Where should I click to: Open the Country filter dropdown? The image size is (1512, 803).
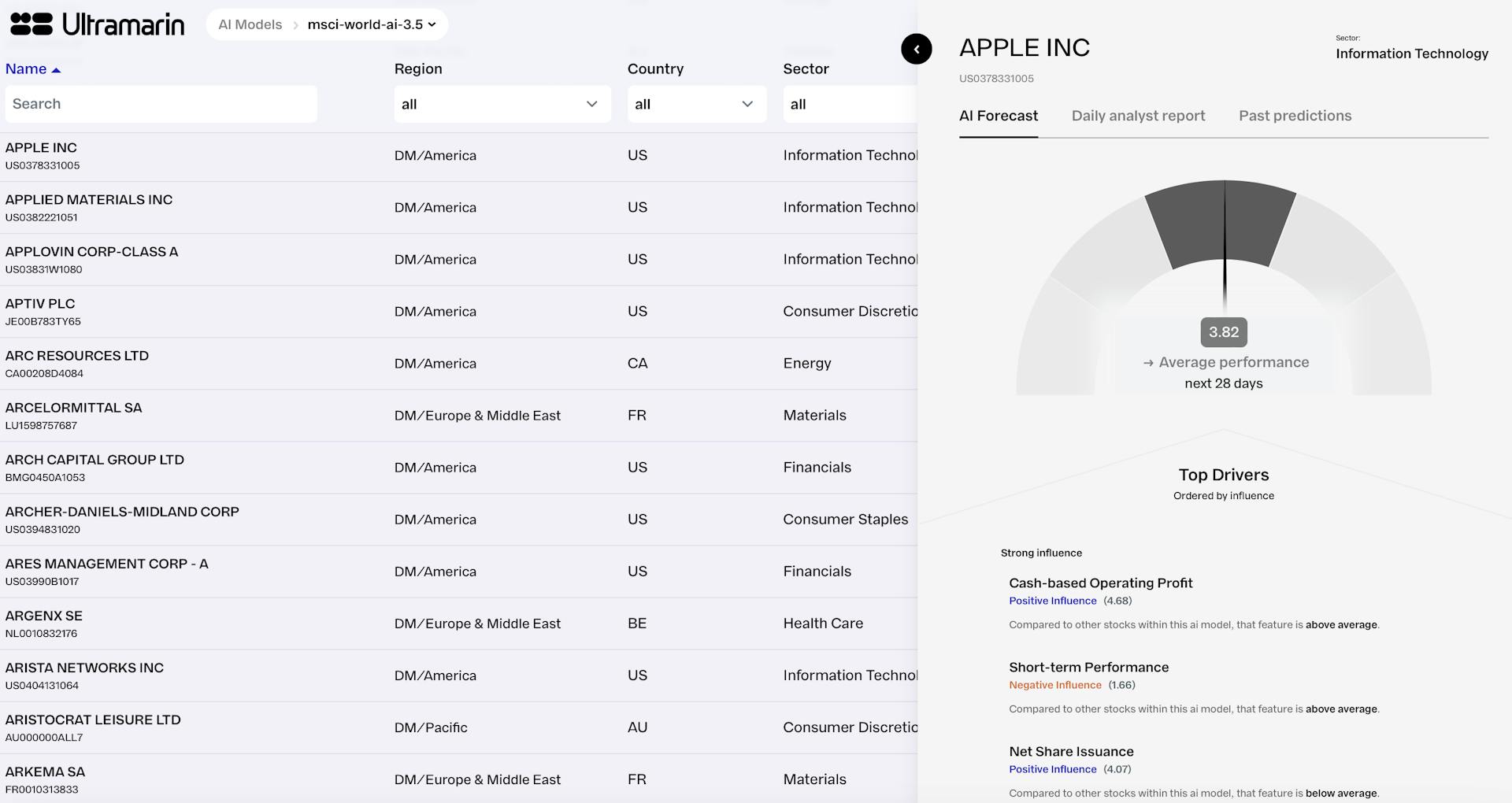click(x=695, y=104)
